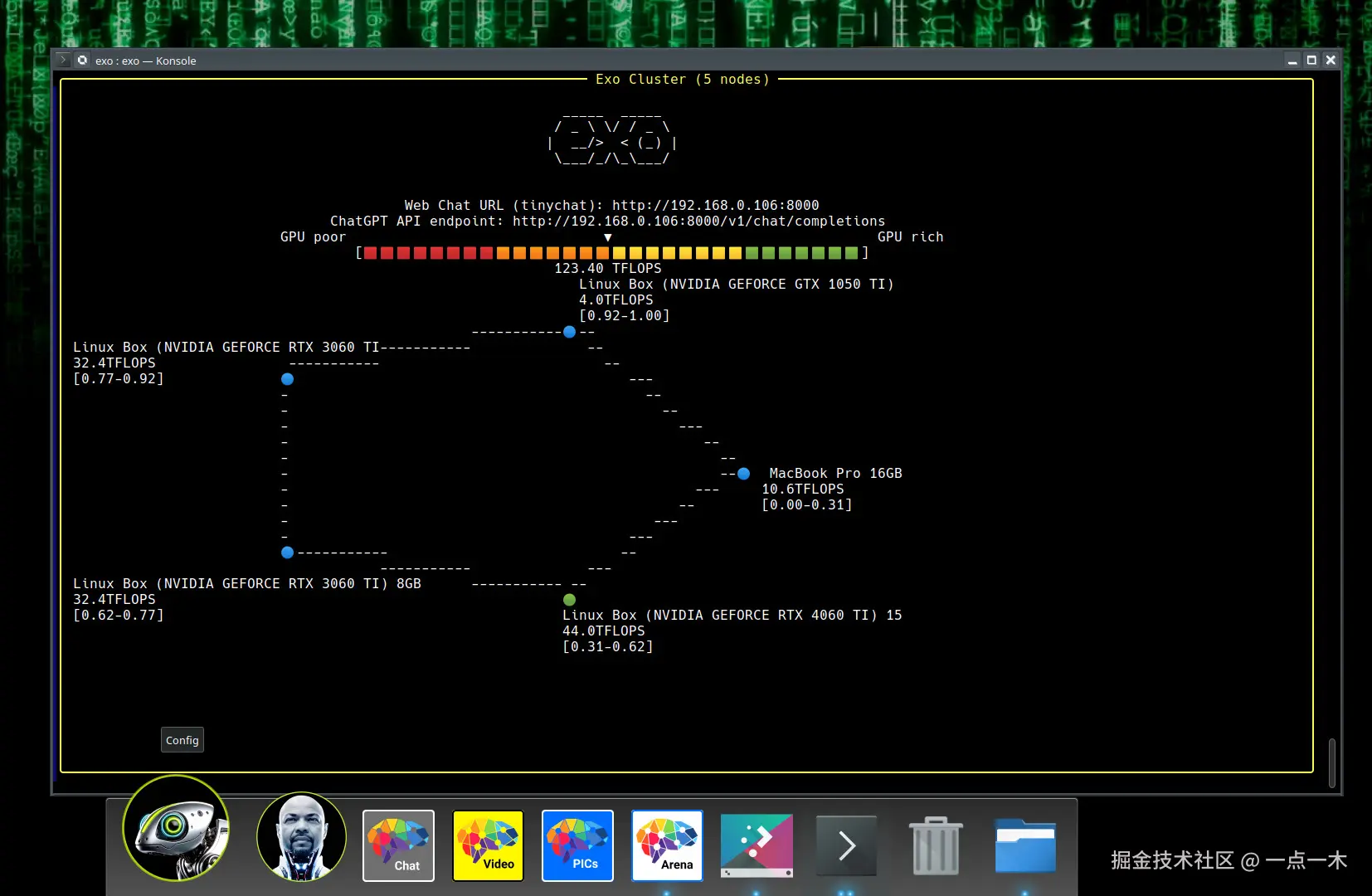Image resolution: width=1372 pixels, height=896 pixels.
Task: Launch the Video brain icon in the dock
Action: tap(488, 845)
